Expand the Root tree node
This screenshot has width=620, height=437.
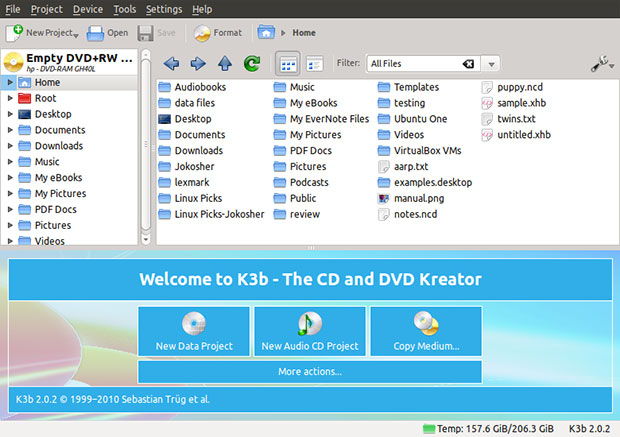pos(10,98)
